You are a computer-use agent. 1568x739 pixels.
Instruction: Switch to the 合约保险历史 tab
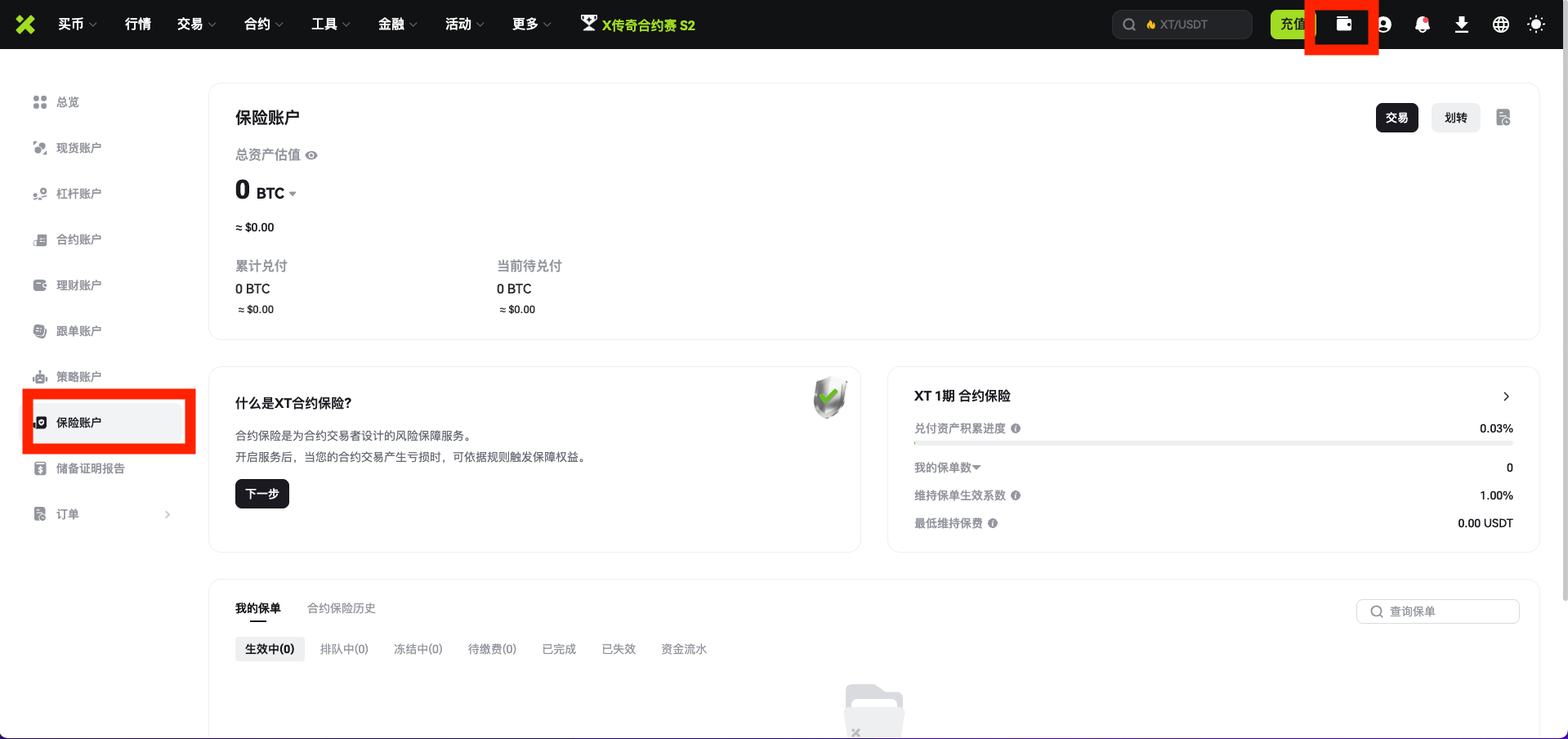point(341,608)
